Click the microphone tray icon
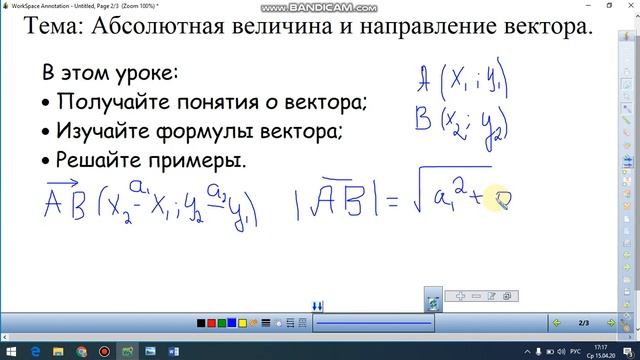 (x=538, y=351)
